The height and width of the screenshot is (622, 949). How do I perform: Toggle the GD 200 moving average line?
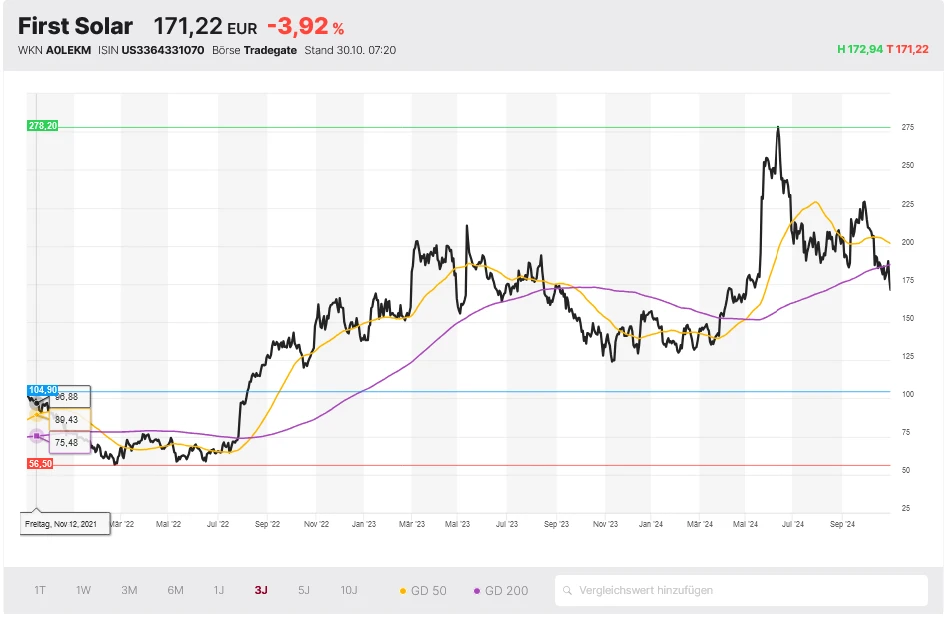(500, 591)
